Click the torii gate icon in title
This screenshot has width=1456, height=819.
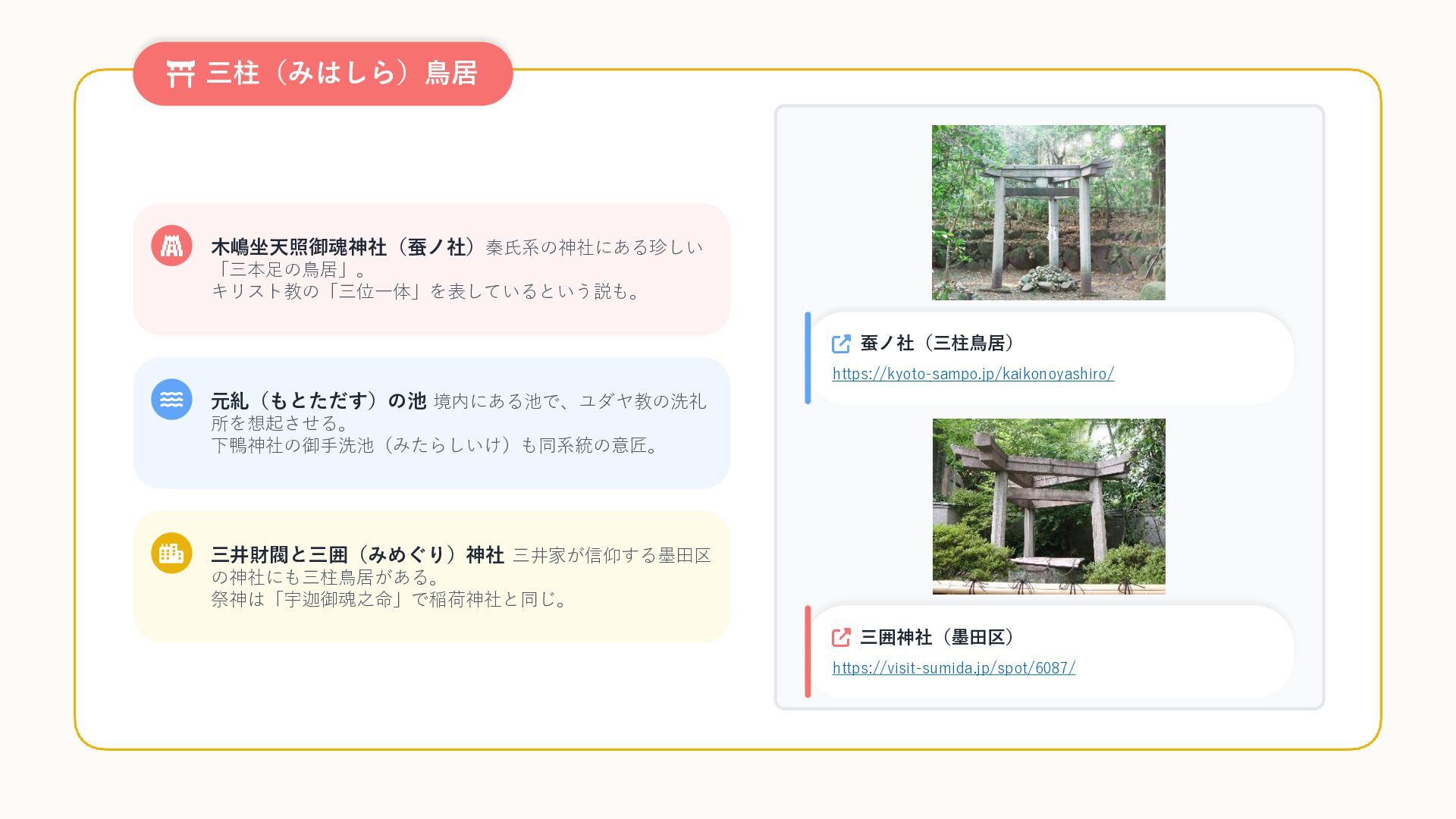[180, 74]
